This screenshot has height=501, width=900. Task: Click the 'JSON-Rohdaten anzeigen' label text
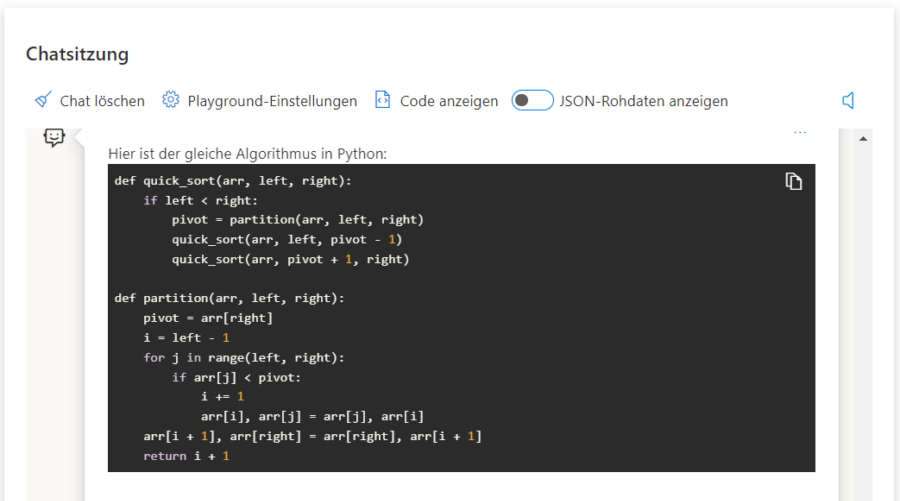643,101
